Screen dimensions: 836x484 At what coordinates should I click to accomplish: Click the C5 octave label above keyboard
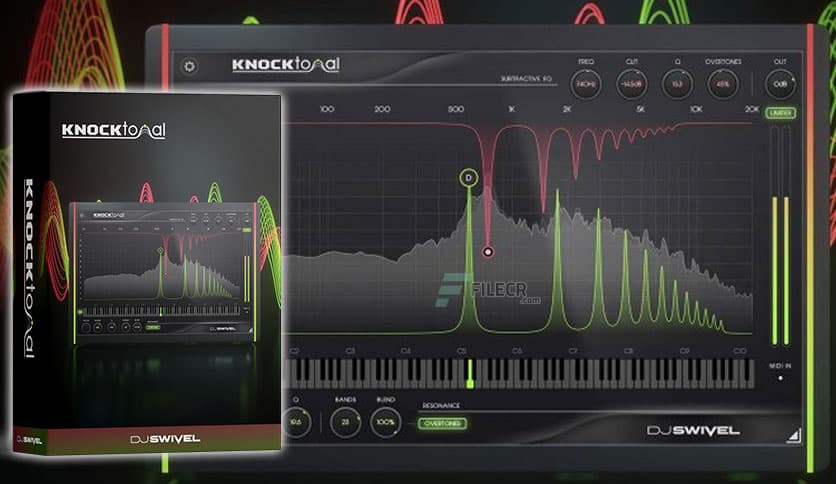coord(462,351)
